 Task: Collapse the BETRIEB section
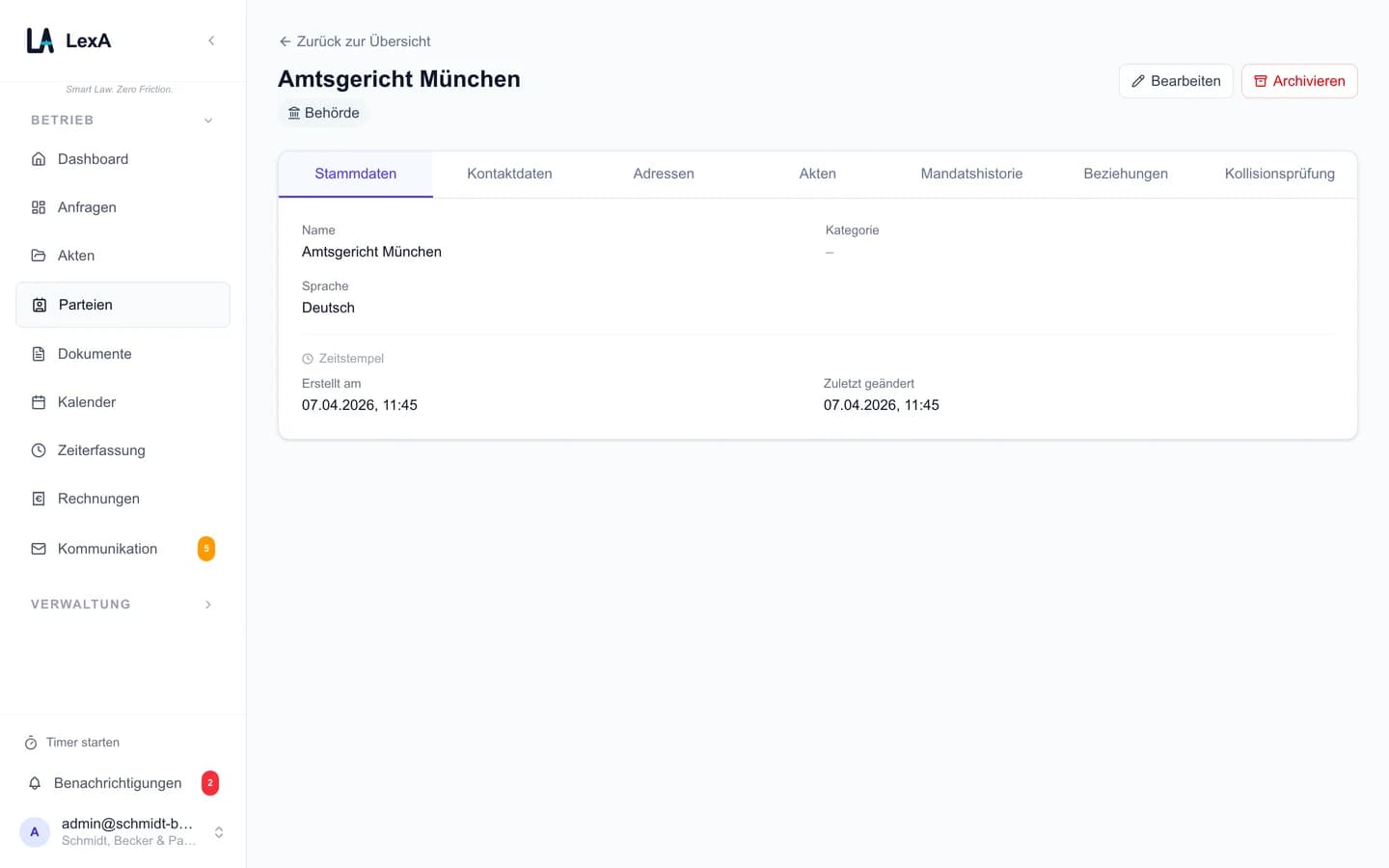pyautogui.click(x=208, y=121)
